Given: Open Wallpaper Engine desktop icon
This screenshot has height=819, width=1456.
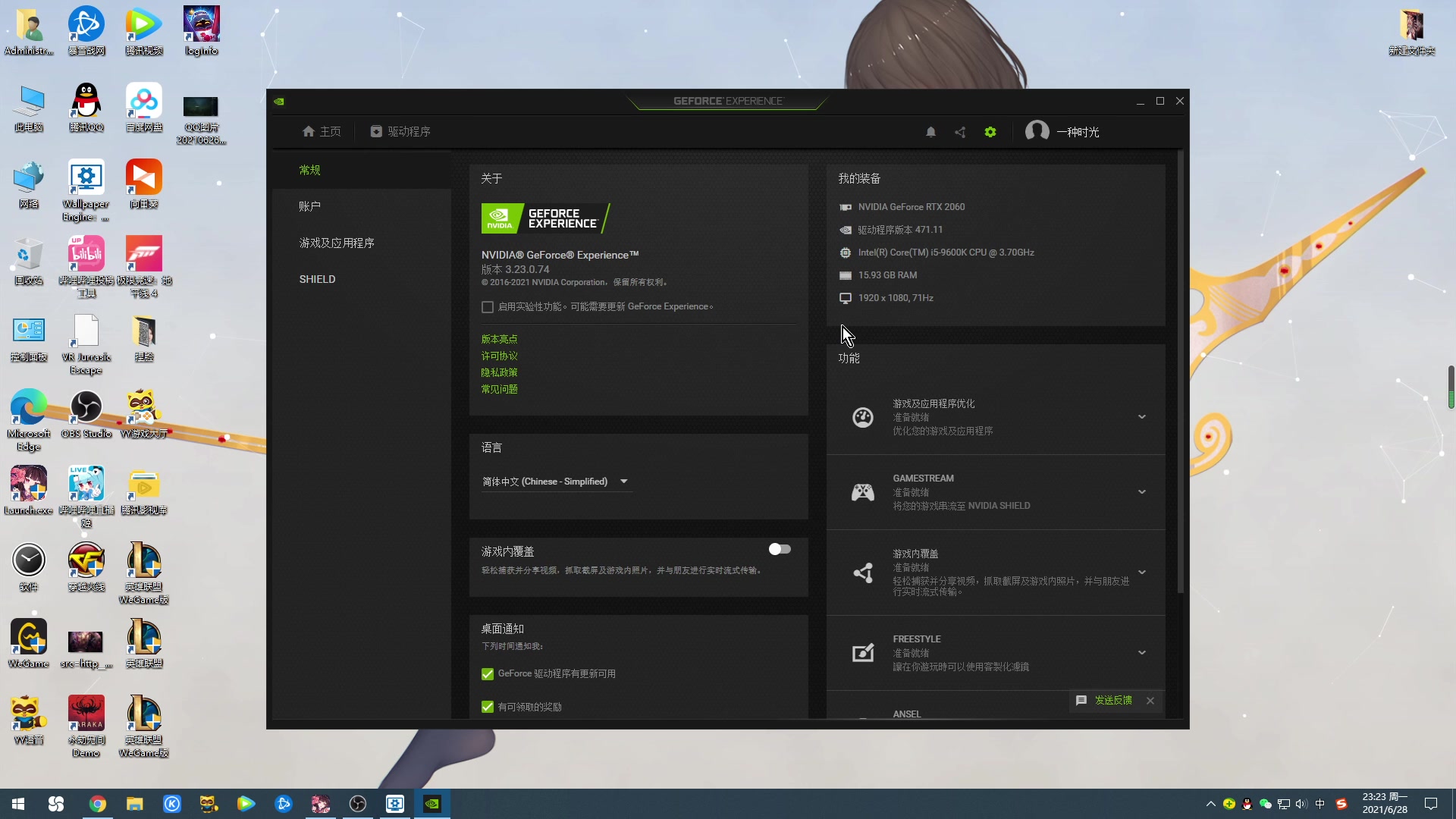Looking at the screenshot, I should [86, 190].
